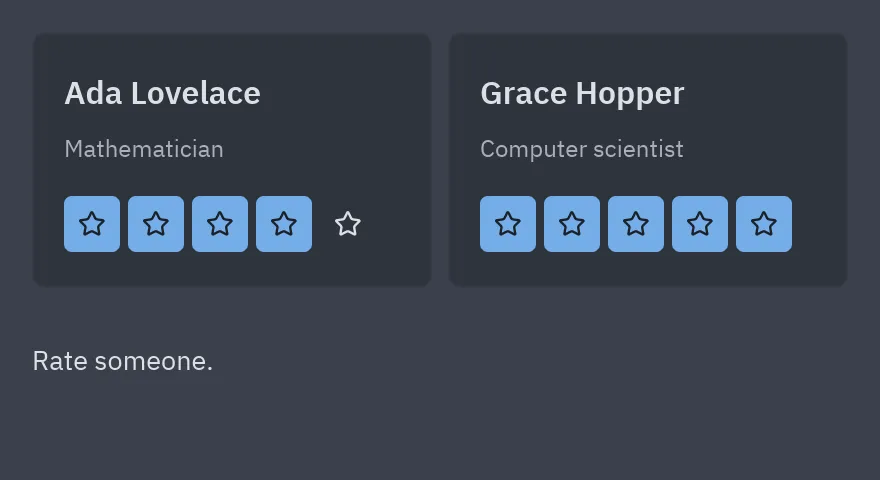Screen dimensions: 880x480
Task: Click the Grace Hopper name heading
Action: pyautogui.click(x=582, y=93)
